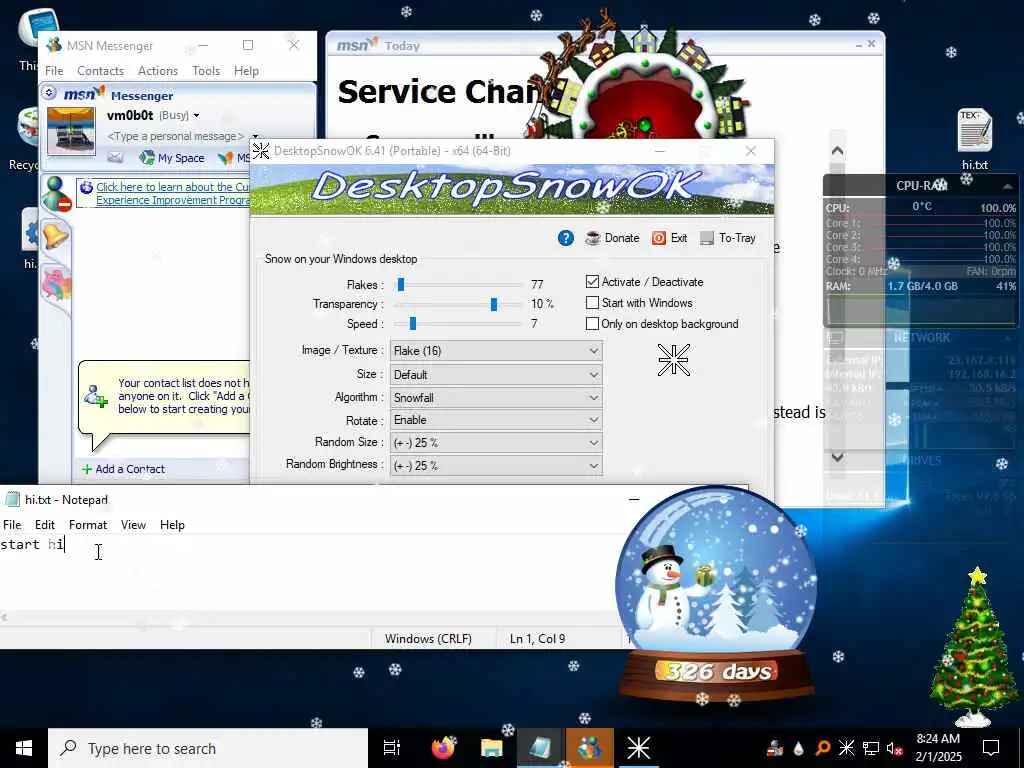Screen dimensions: 1024x768
Task: Click the Ln 1, Col 9 status entry
Action: [x=537, y=639]
